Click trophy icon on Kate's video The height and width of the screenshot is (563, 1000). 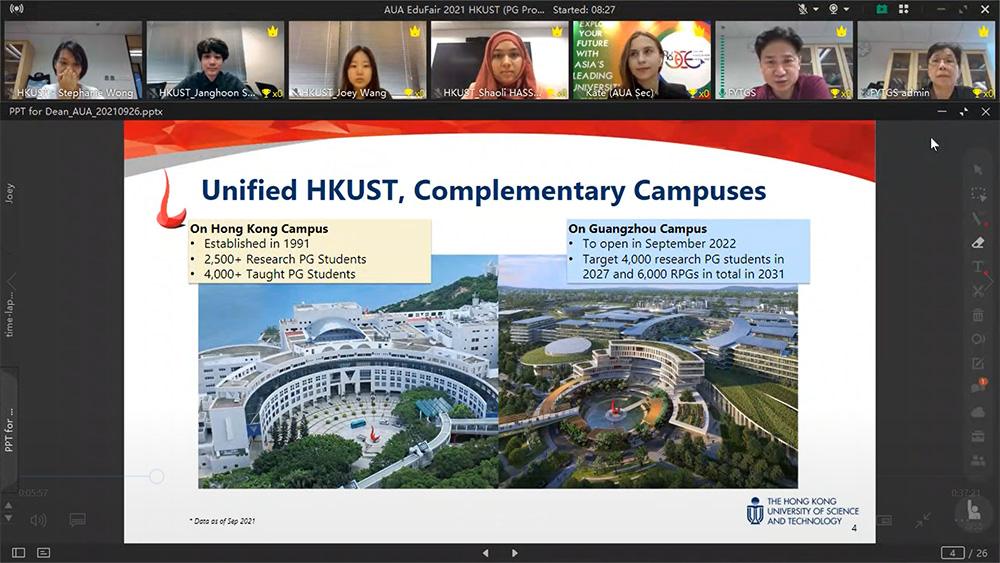(x=692, y=93)
